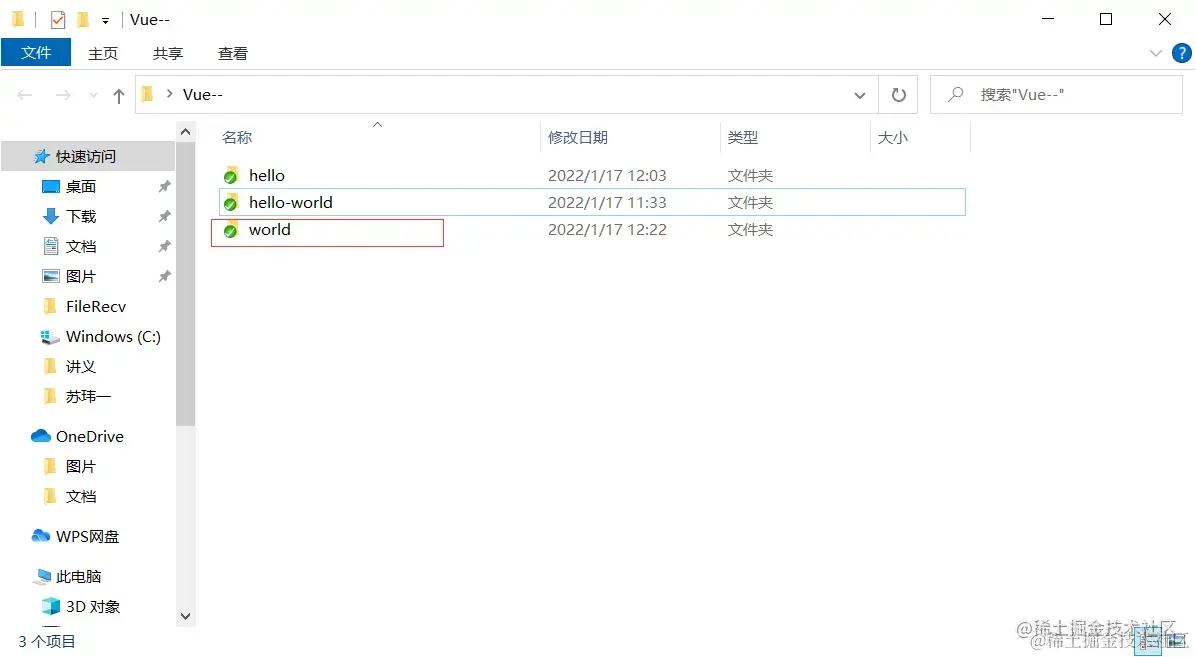Open Quick Access Toolbar customize dropdown
Screen dimensions: 1196x657
point(105,20)
